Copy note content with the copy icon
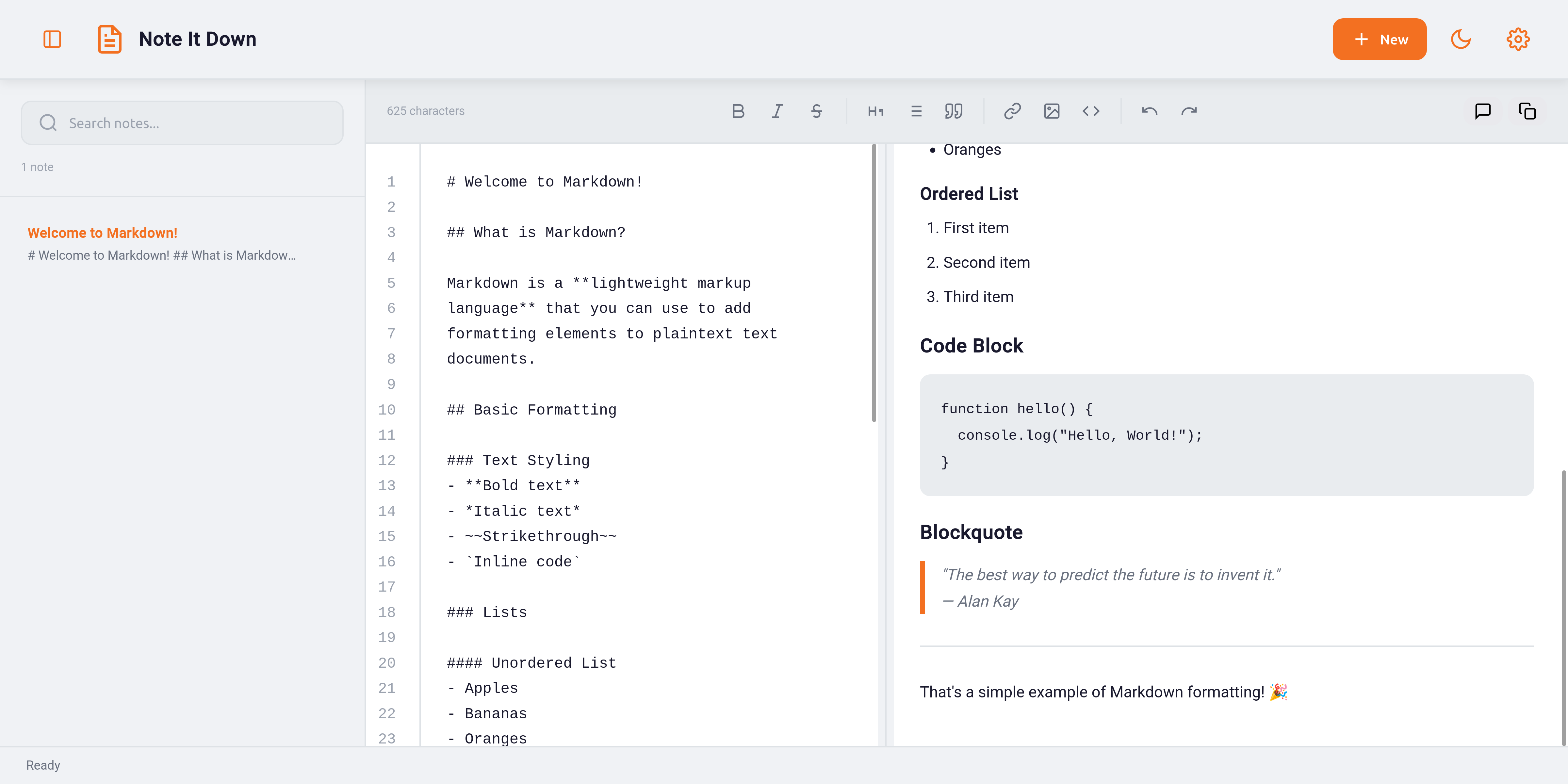The image size is (1568, 784). (1527, 111)
